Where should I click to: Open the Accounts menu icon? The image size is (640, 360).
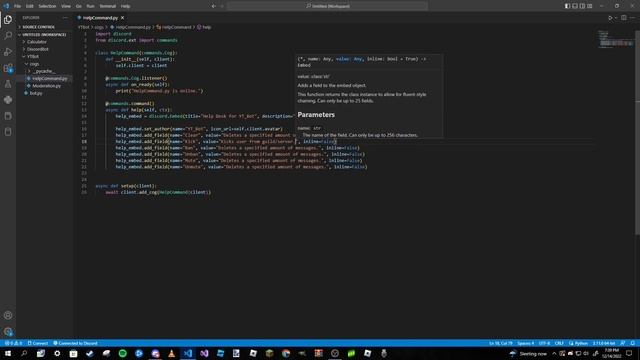point(8,315)
